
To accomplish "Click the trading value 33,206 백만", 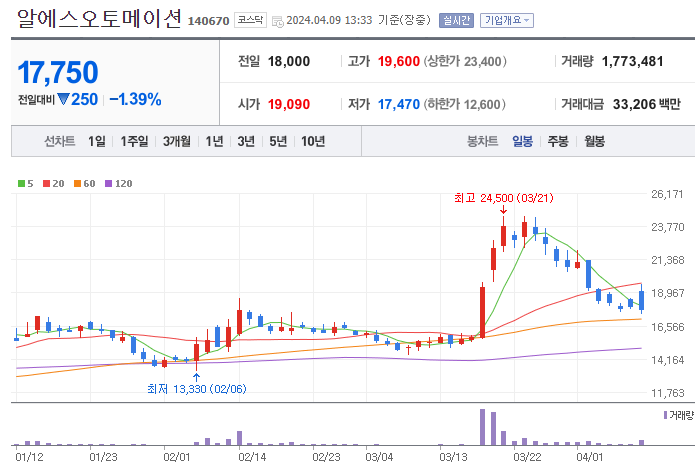I will [647, 105].
